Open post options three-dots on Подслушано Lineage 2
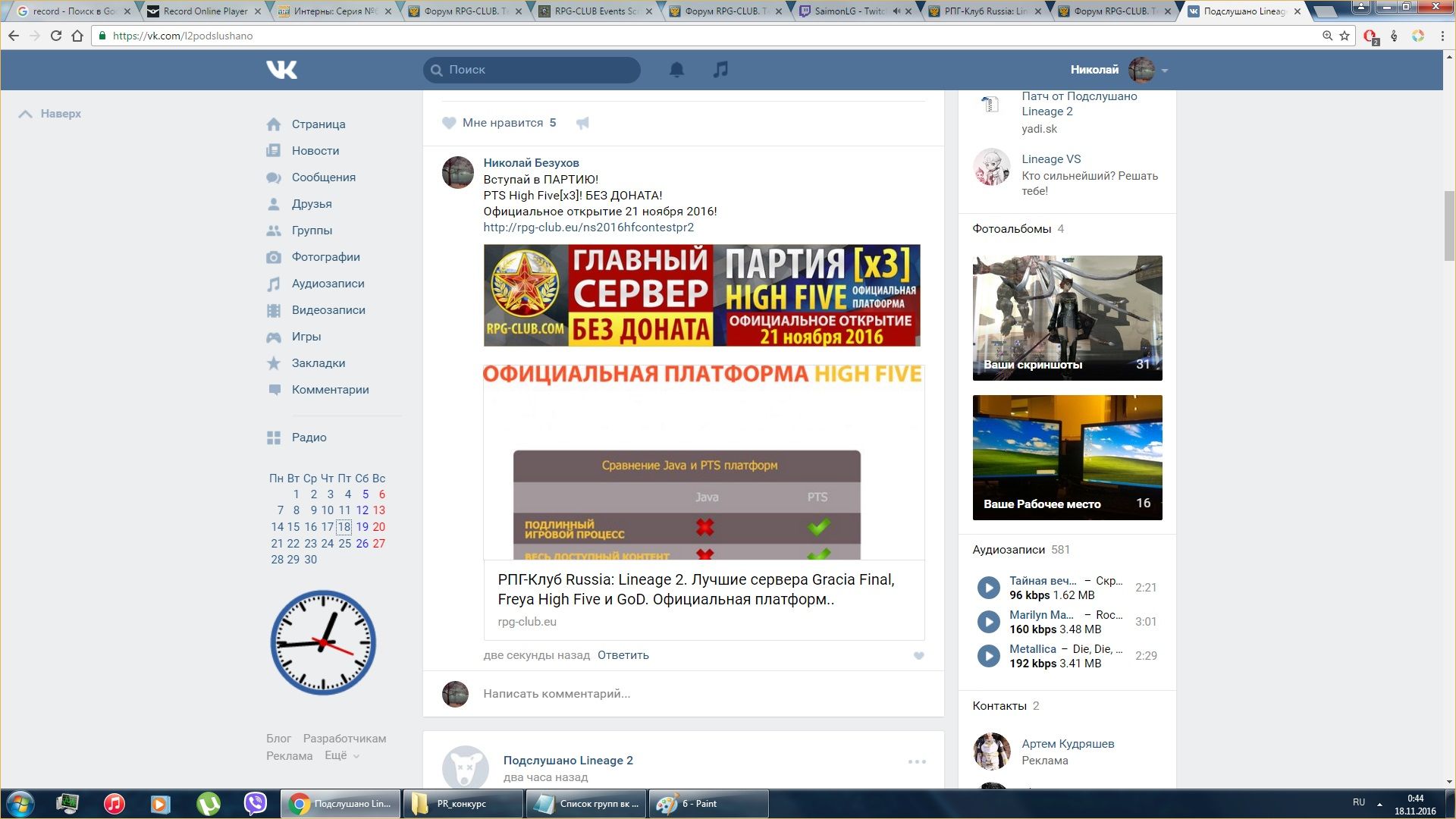The height and width of the screenshot is (819, 1456). coord(917,761)
